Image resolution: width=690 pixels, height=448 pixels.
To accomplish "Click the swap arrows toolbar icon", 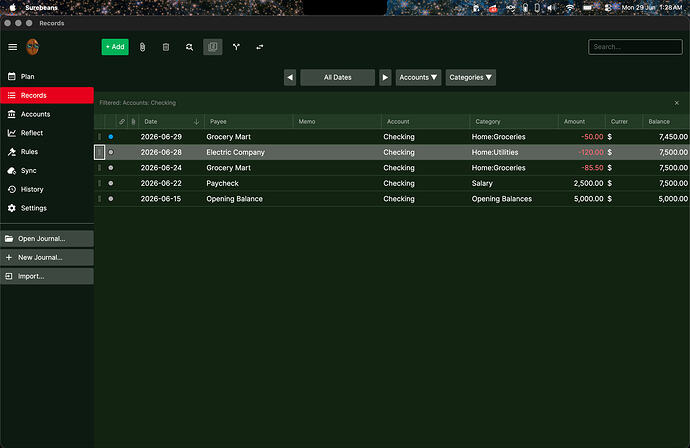I will click(260, 47).
